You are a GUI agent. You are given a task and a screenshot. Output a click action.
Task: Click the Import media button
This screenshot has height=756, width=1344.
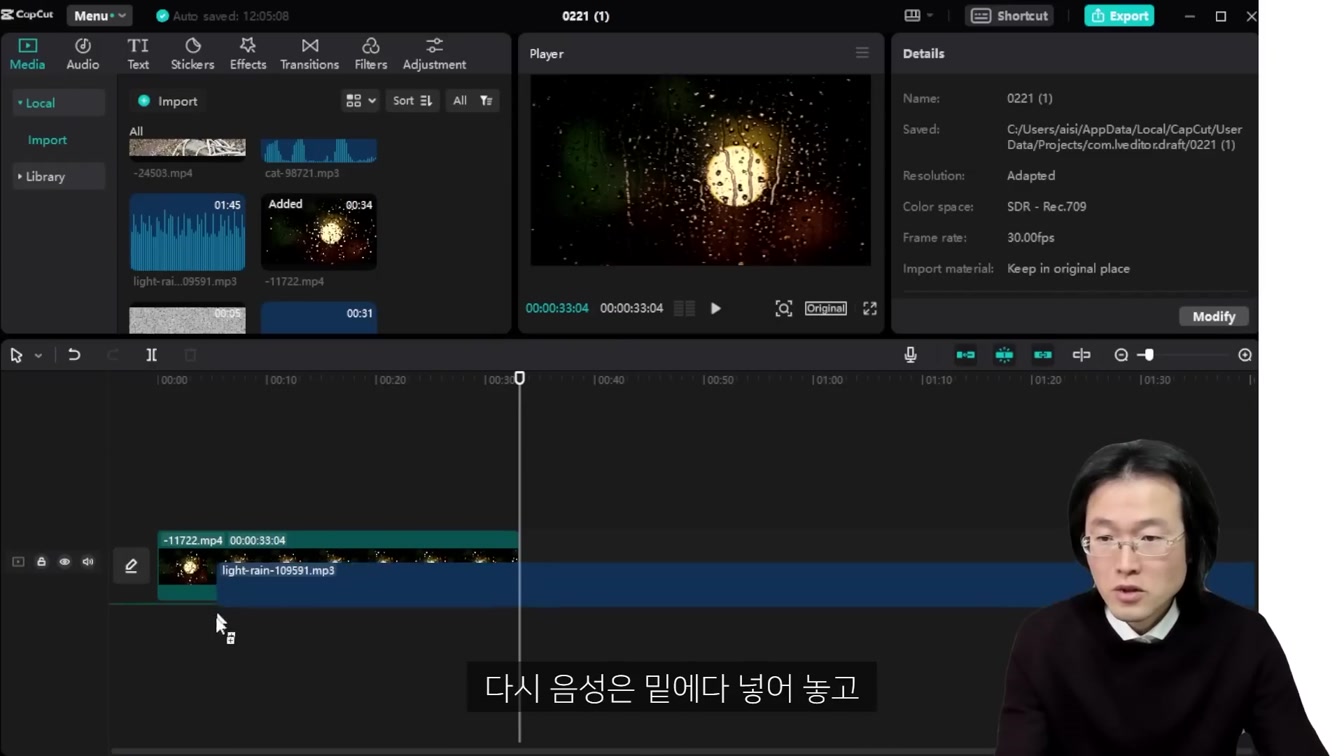pyautogui.click(x=168, y=101)
